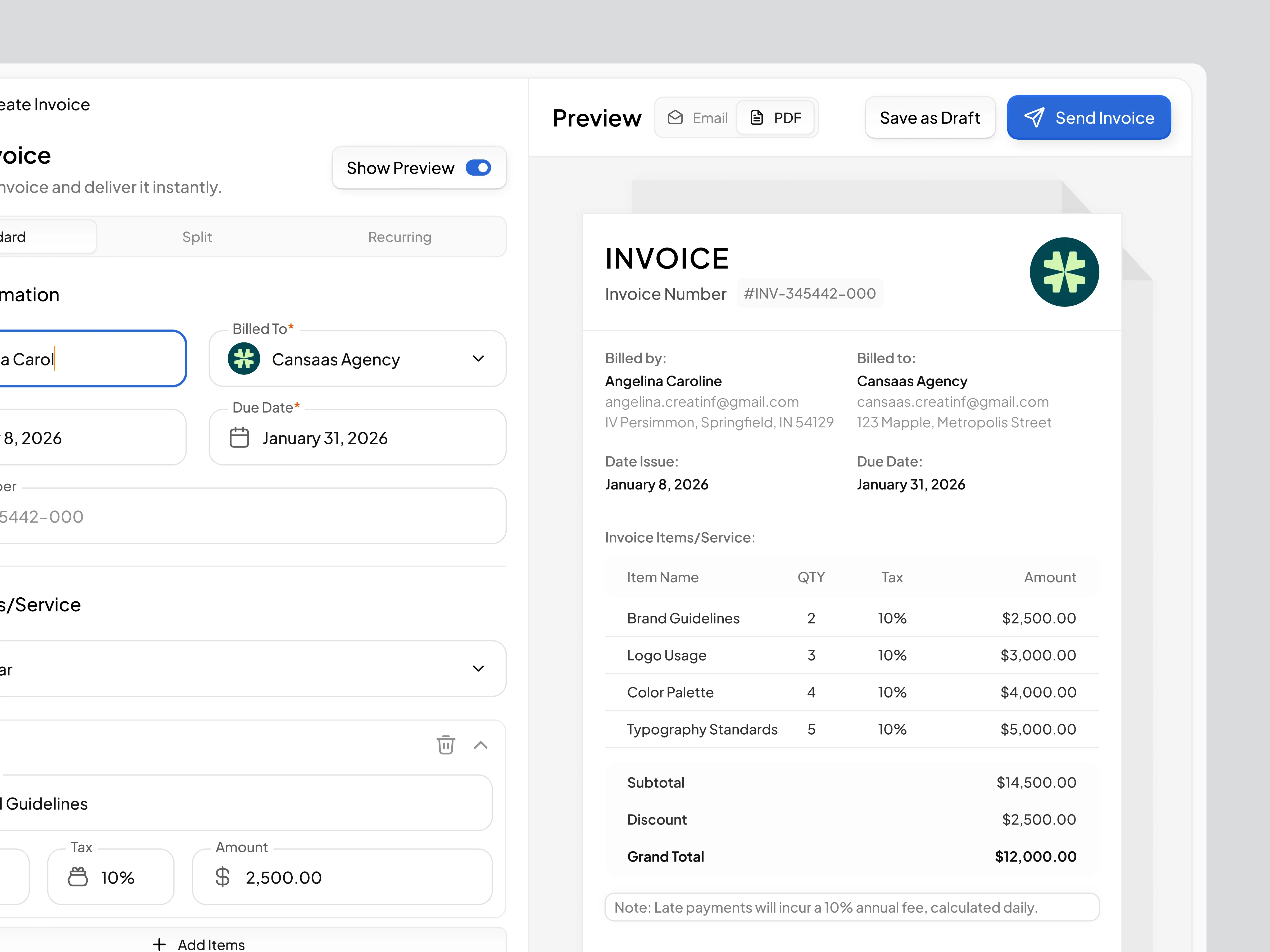
Task: Click the Cansaas Agency avatar in Billed To
Action: [x=244, y=359]
